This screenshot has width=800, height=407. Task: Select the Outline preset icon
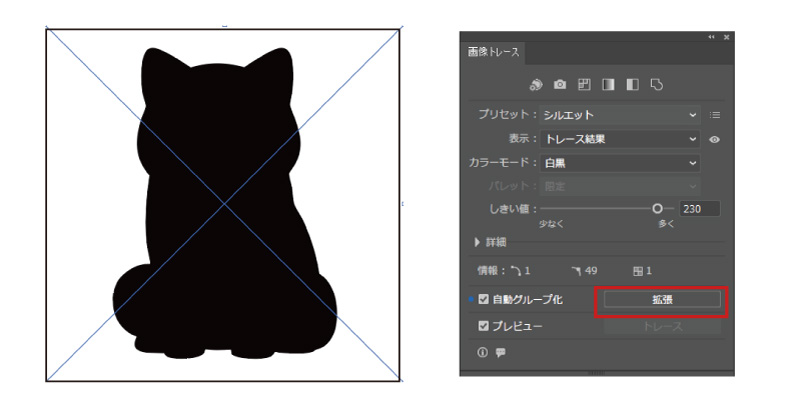(x=657, y=85)
